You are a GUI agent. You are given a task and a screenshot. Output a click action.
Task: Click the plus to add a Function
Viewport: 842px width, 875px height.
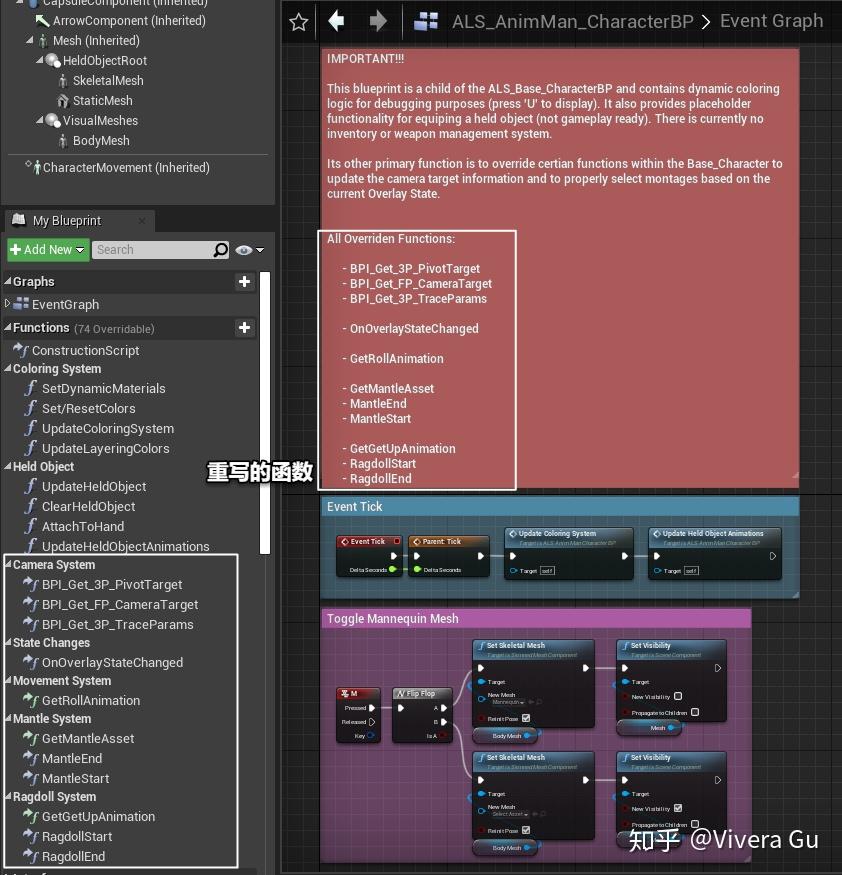coord(243,328)
